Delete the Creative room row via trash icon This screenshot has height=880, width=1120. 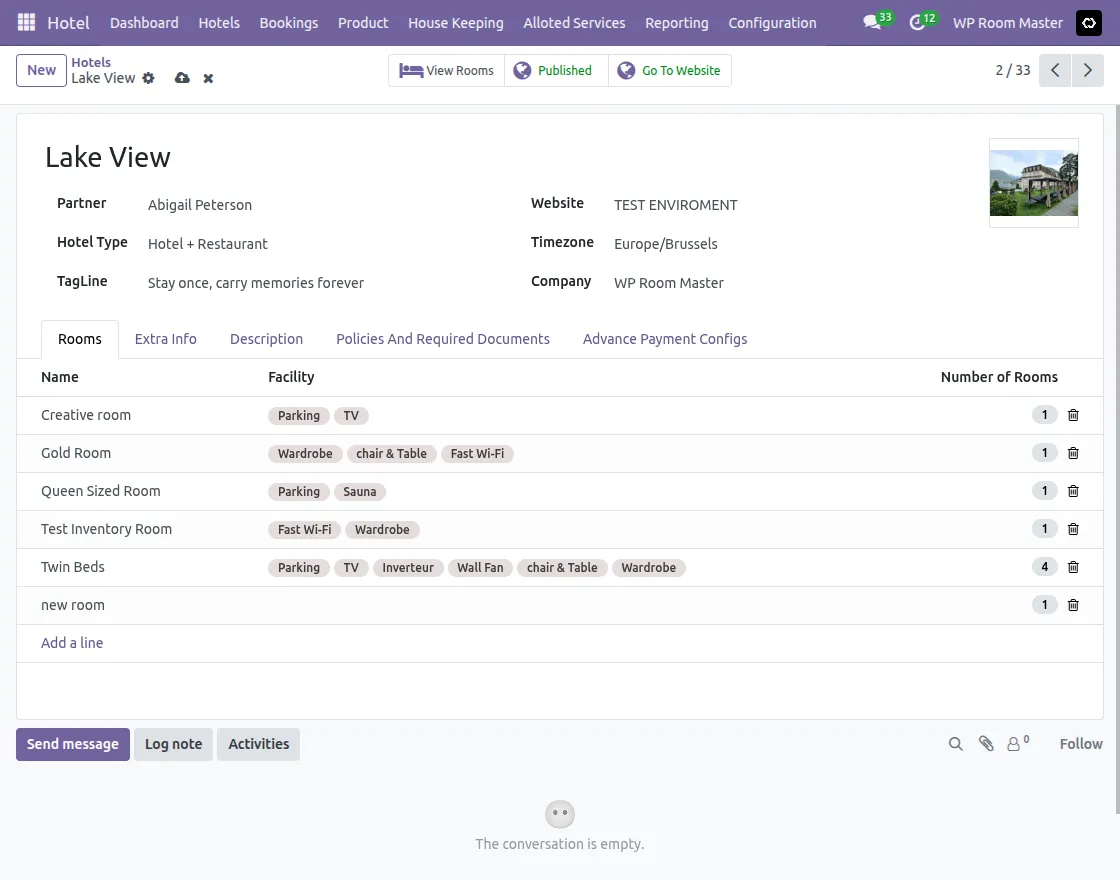[1073, 415]
